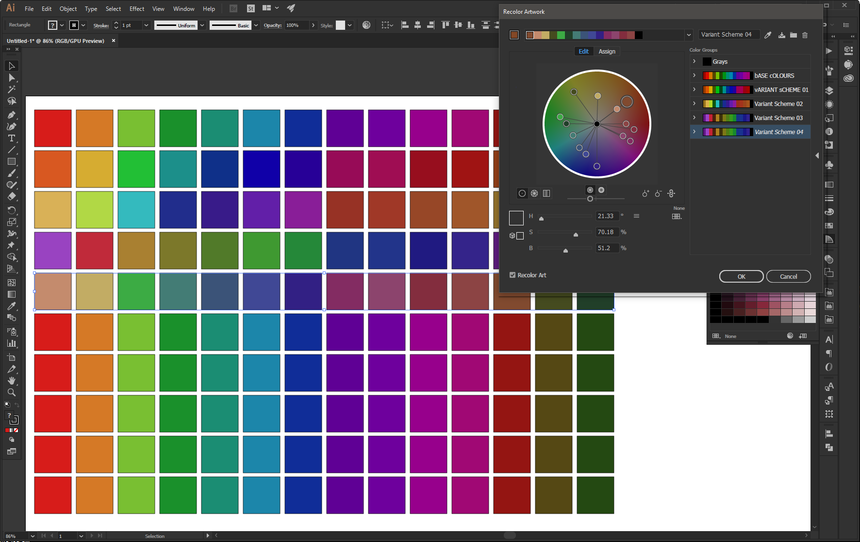Show the segmented color wheel view
Screen dimensions: 860x542
535,193
